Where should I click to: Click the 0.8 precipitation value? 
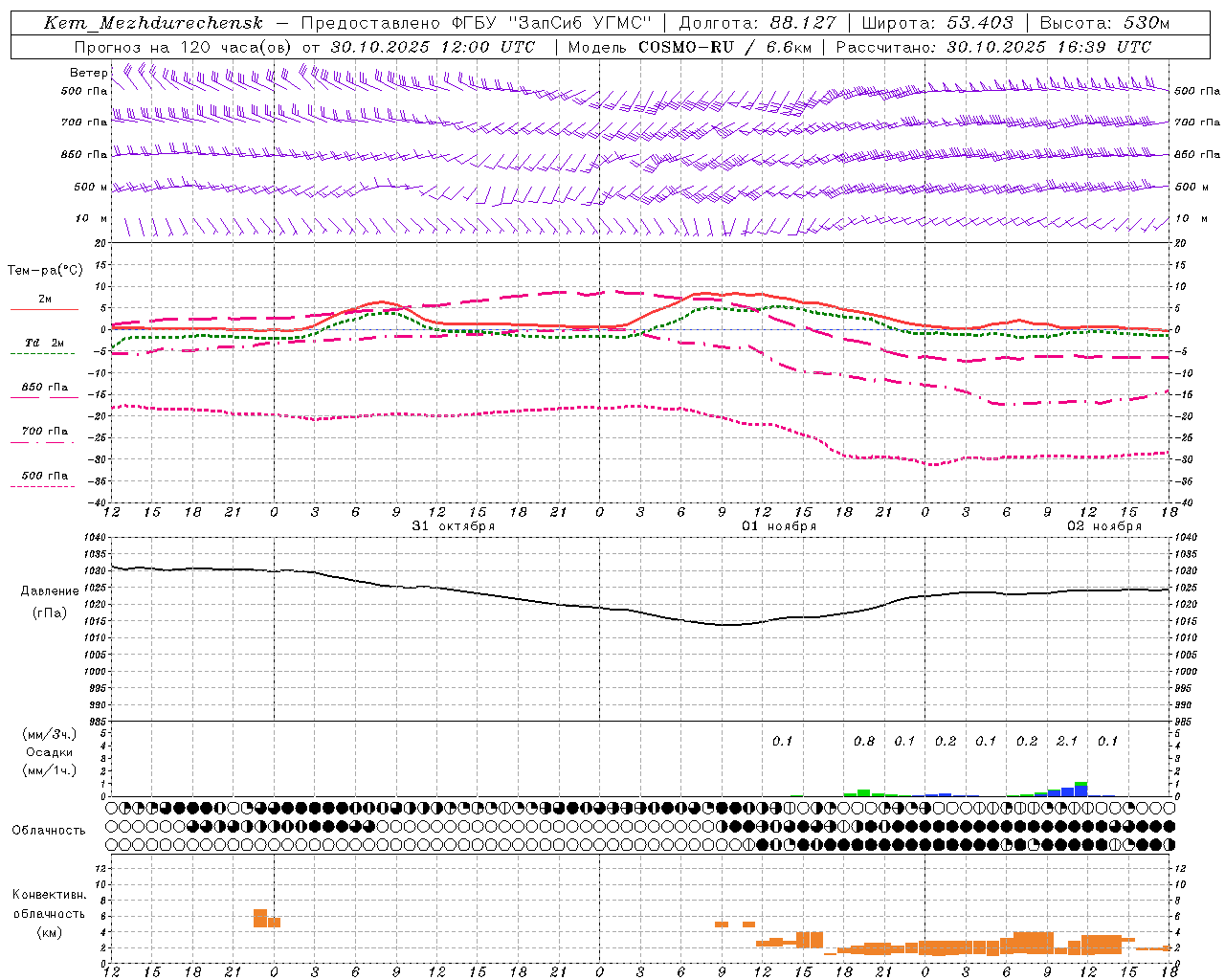[864, 741]
